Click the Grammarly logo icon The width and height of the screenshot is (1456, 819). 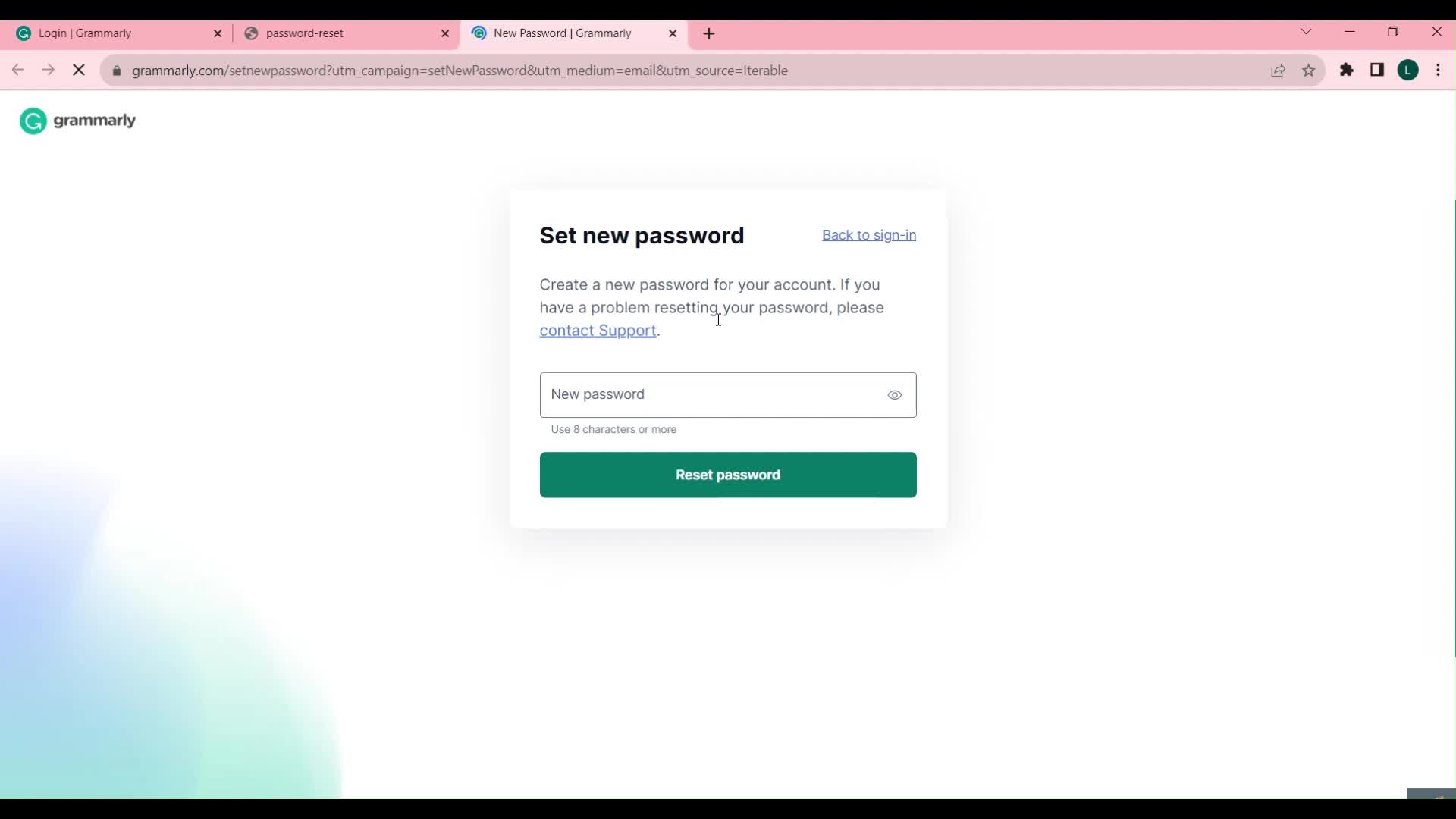click(x=33, y=120)
